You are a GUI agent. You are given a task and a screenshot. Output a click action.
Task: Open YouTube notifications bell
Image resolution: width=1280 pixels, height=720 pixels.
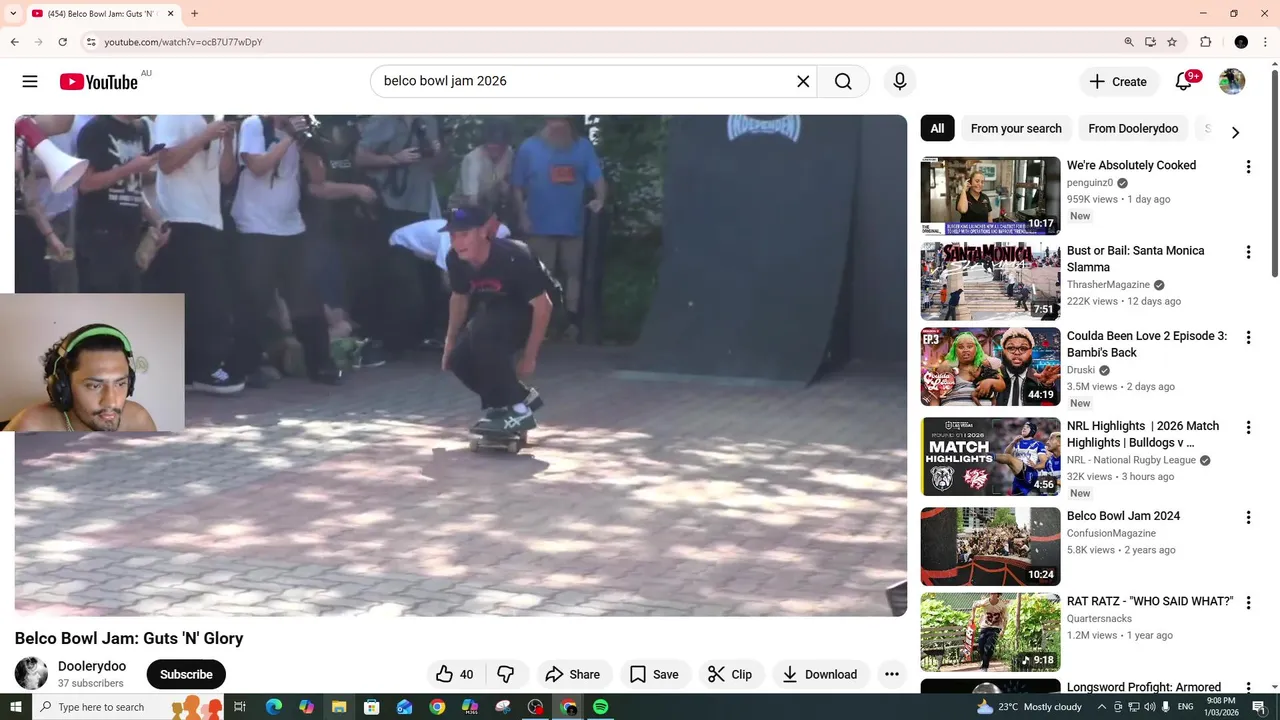click(x=1184, y=82)
